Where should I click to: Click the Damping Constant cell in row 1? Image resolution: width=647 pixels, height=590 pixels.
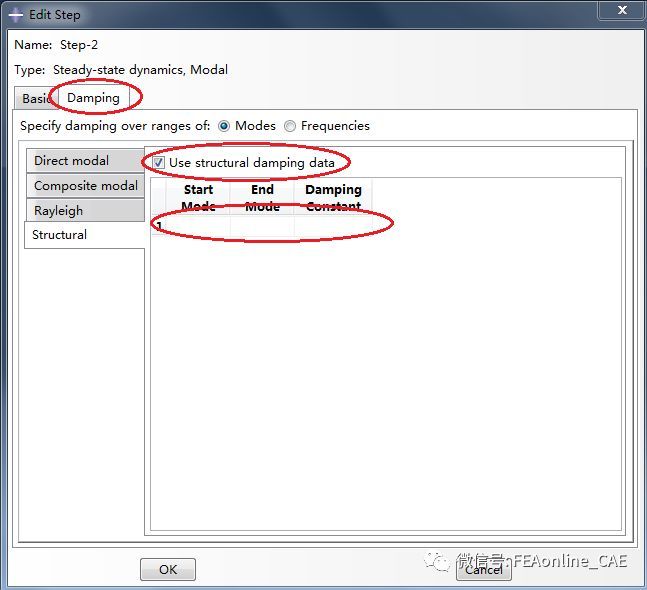[333, 226]
